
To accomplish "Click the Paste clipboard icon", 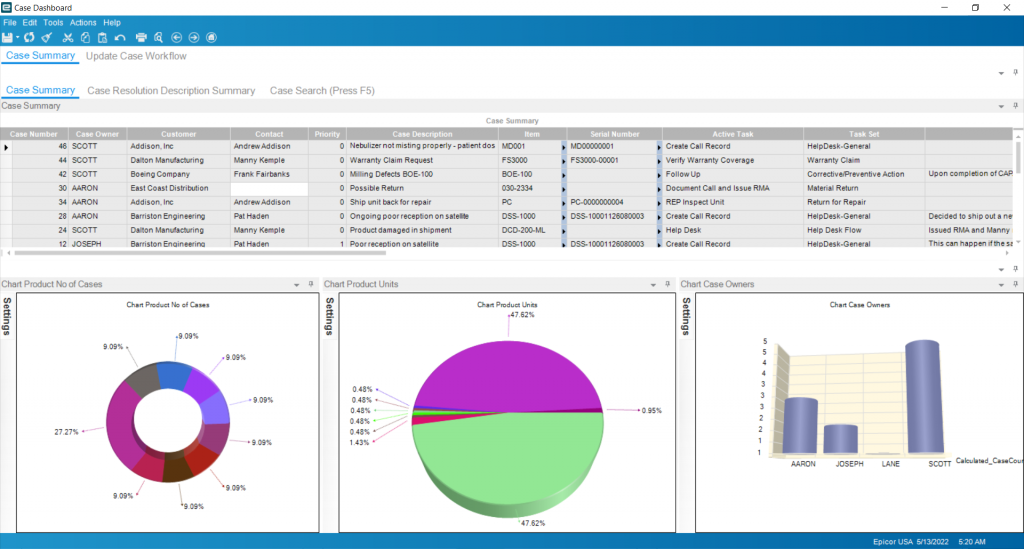I will 103,38.
